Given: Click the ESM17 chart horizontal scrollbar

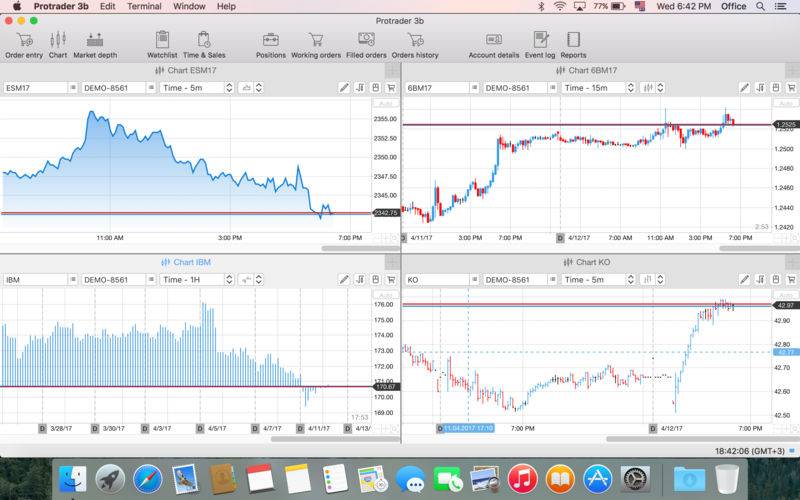Looking at the screenshot, I should (x=360, y=248).
